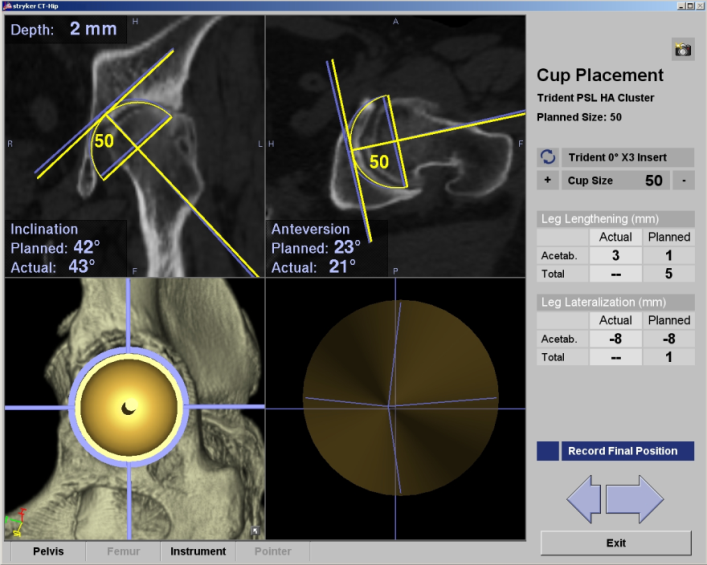
Task: Switch to the Instrument tab
Action: click(x=198, y=551)
